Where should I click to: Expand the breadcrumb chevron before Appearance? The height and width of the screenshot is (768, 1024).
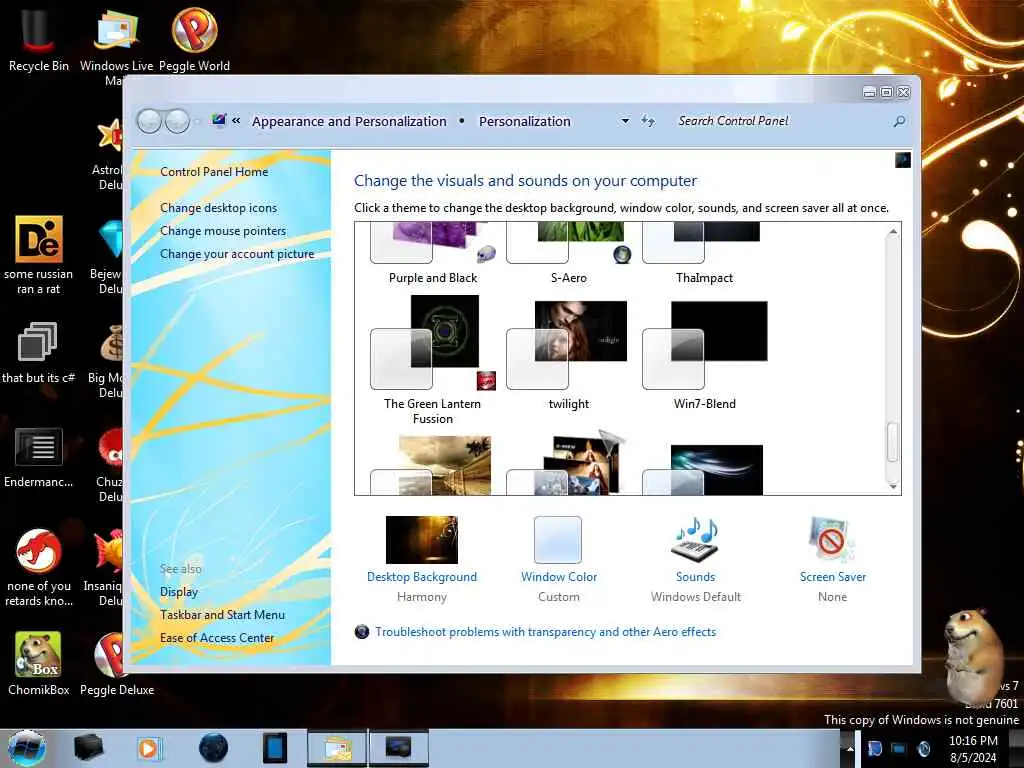coord(236,120)
